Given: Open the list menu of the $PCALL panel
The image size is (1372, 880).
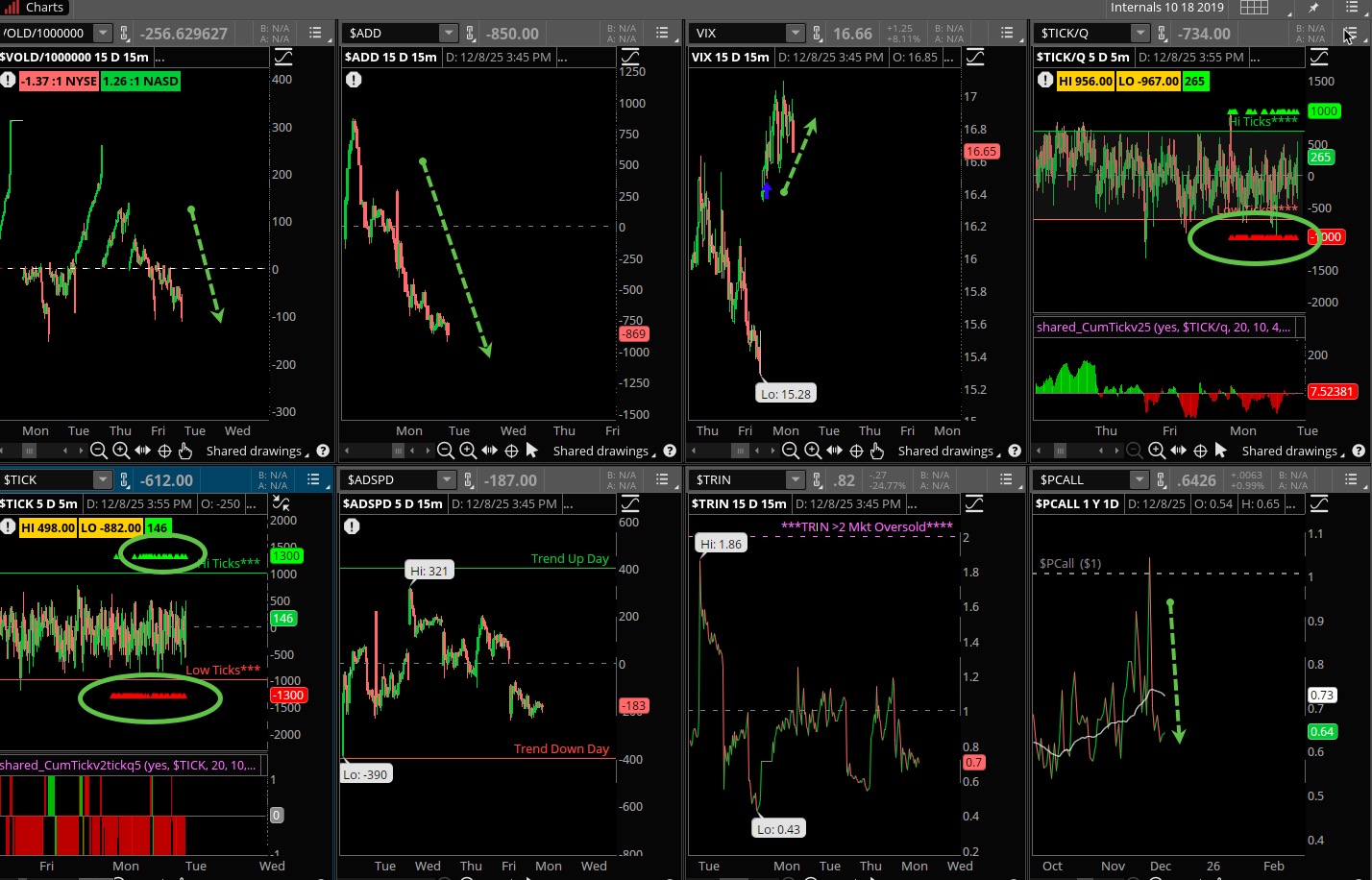Looking at the screenshot, I should (1351, 479).
